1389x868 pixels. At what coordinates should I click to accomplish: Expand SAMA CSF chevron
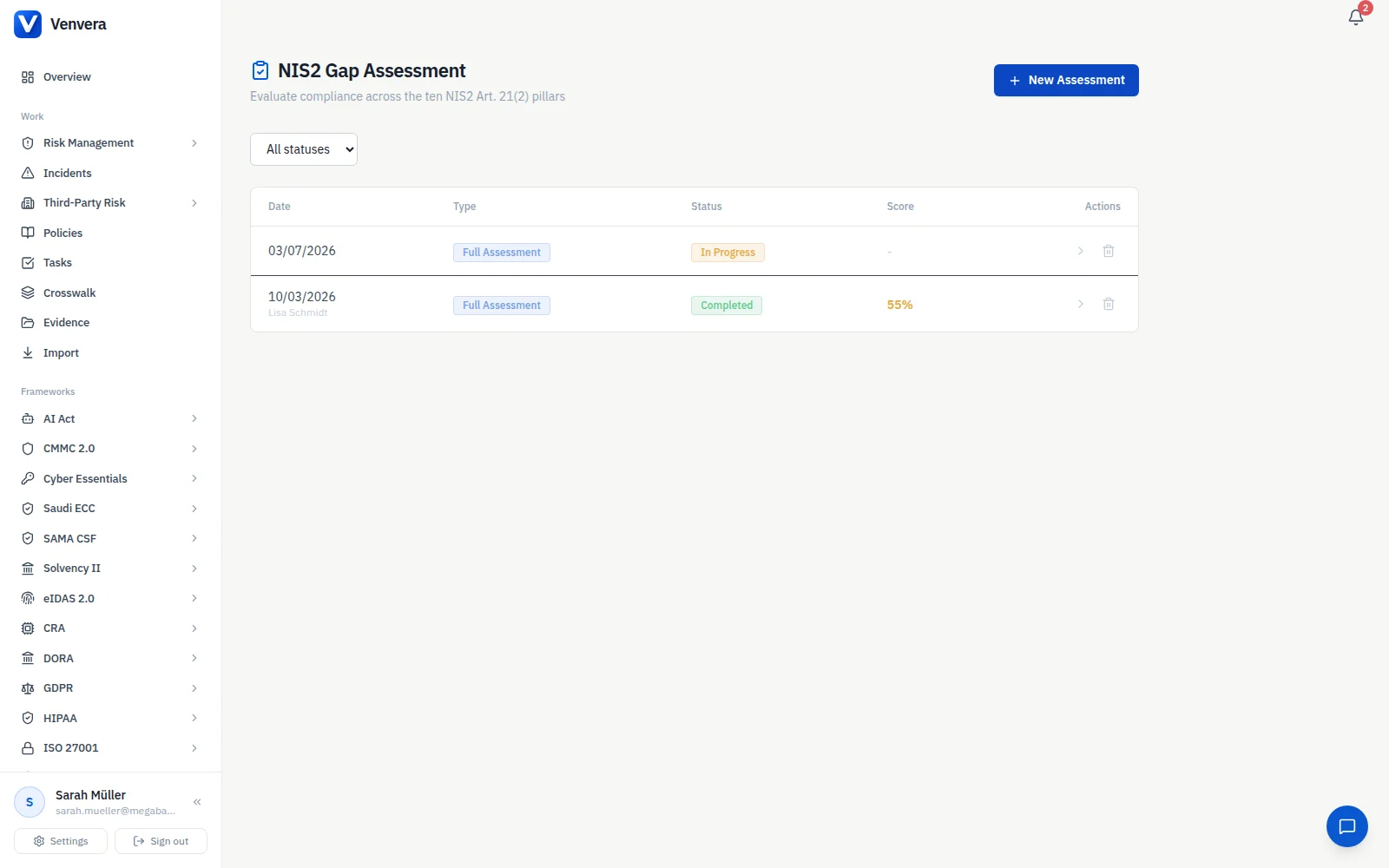[x=194, y=538]
